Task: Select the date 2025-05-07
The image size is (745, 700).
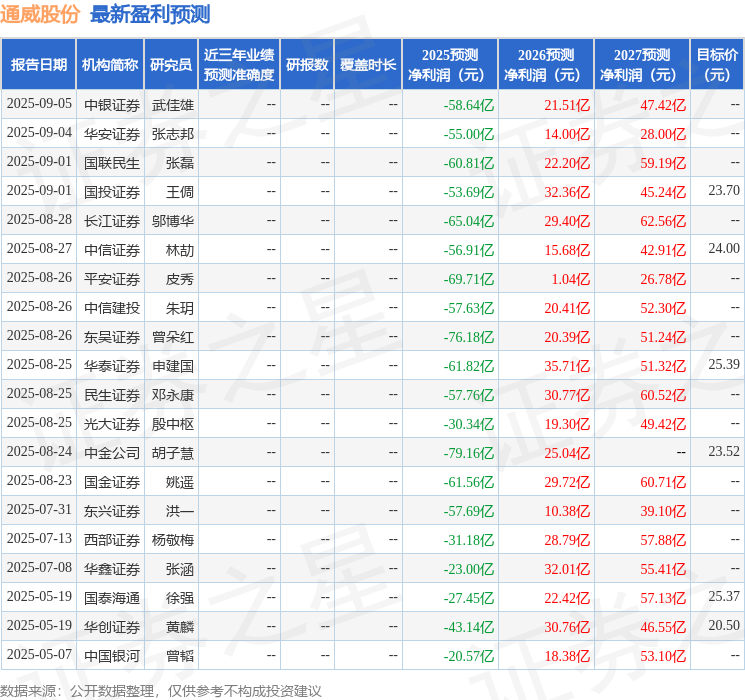Action: [39, 655]
